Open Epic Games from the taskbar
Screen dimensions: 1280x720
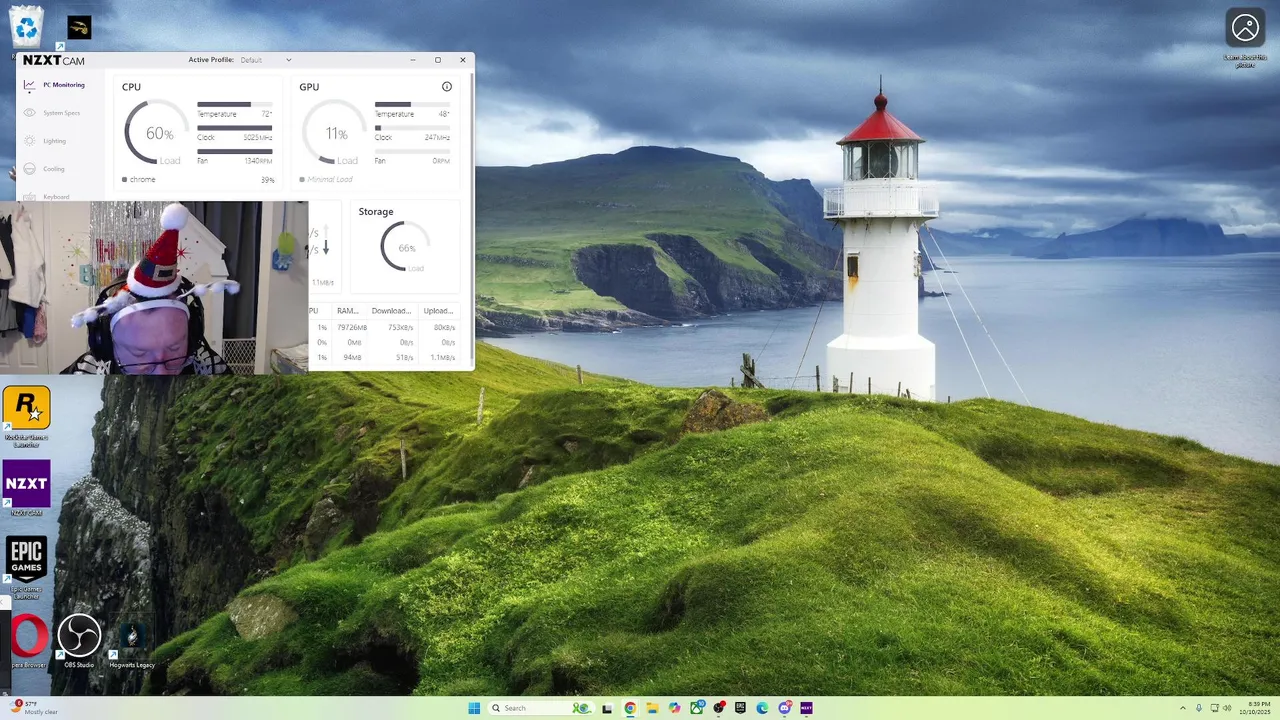click(741, 708)
